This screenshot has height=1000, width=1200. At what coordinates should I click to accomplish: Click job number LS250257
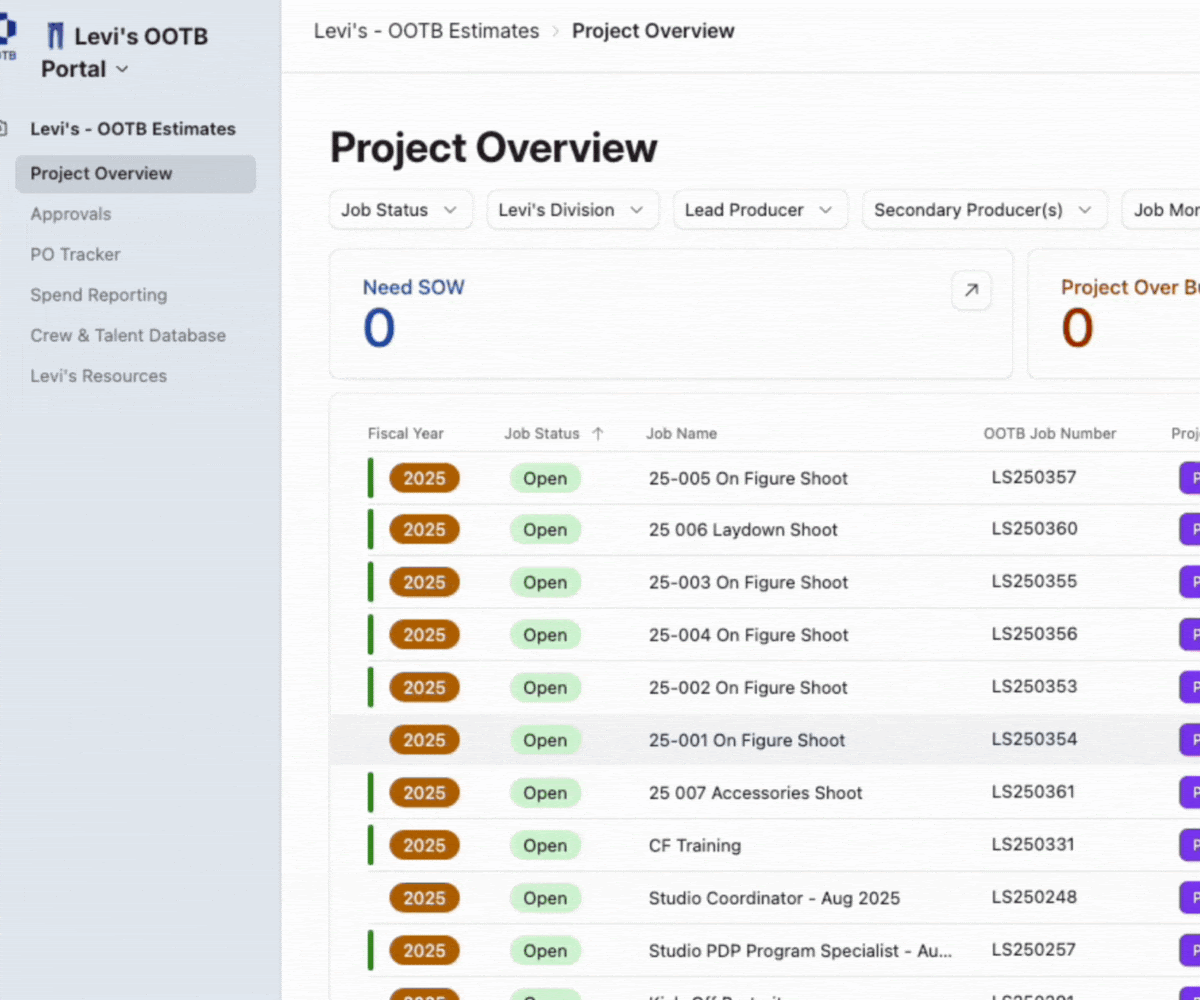[1034, 950]
